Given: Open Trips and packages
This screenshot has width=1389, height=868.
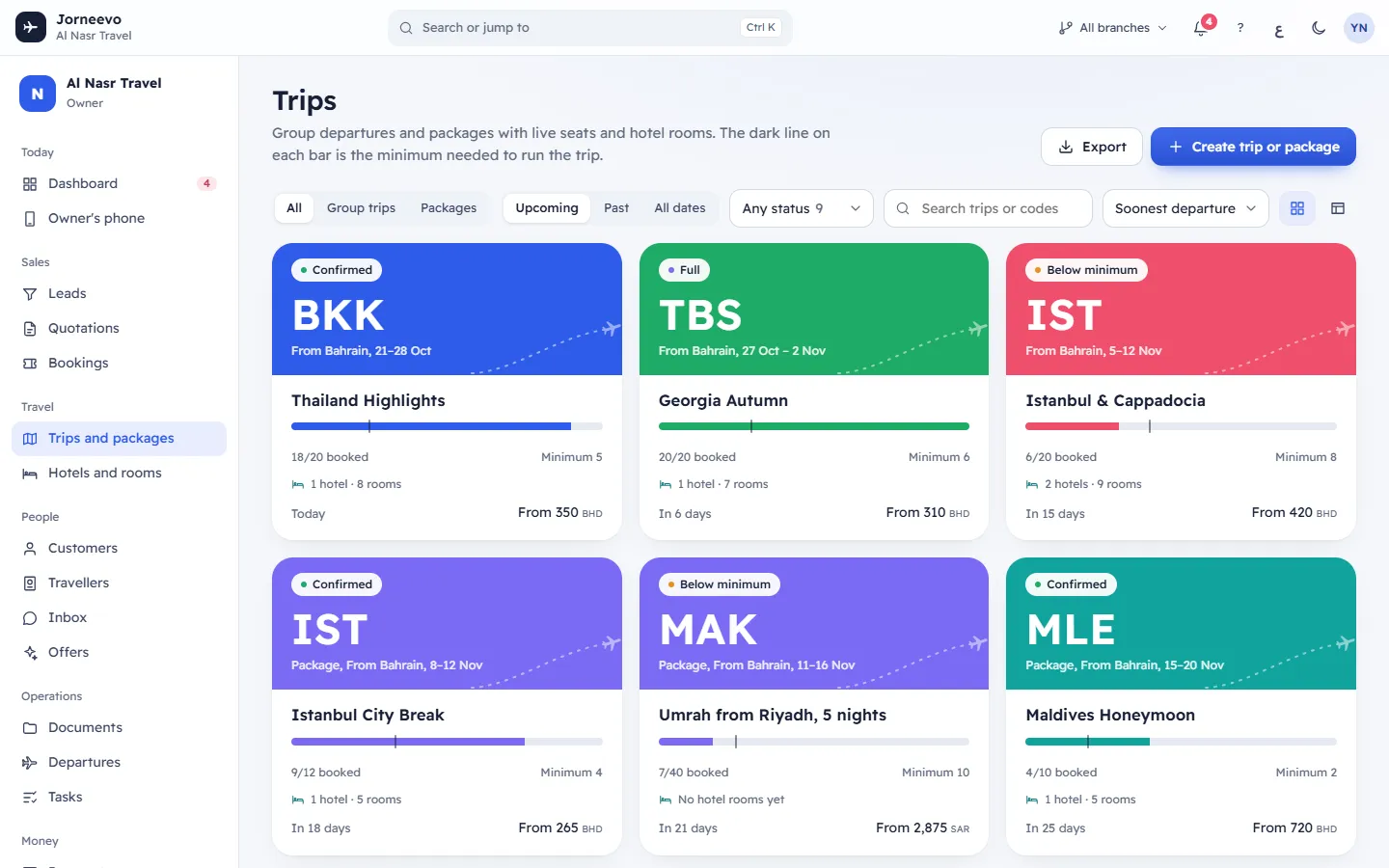Looking at the screenshot, I should coord(119,438).
